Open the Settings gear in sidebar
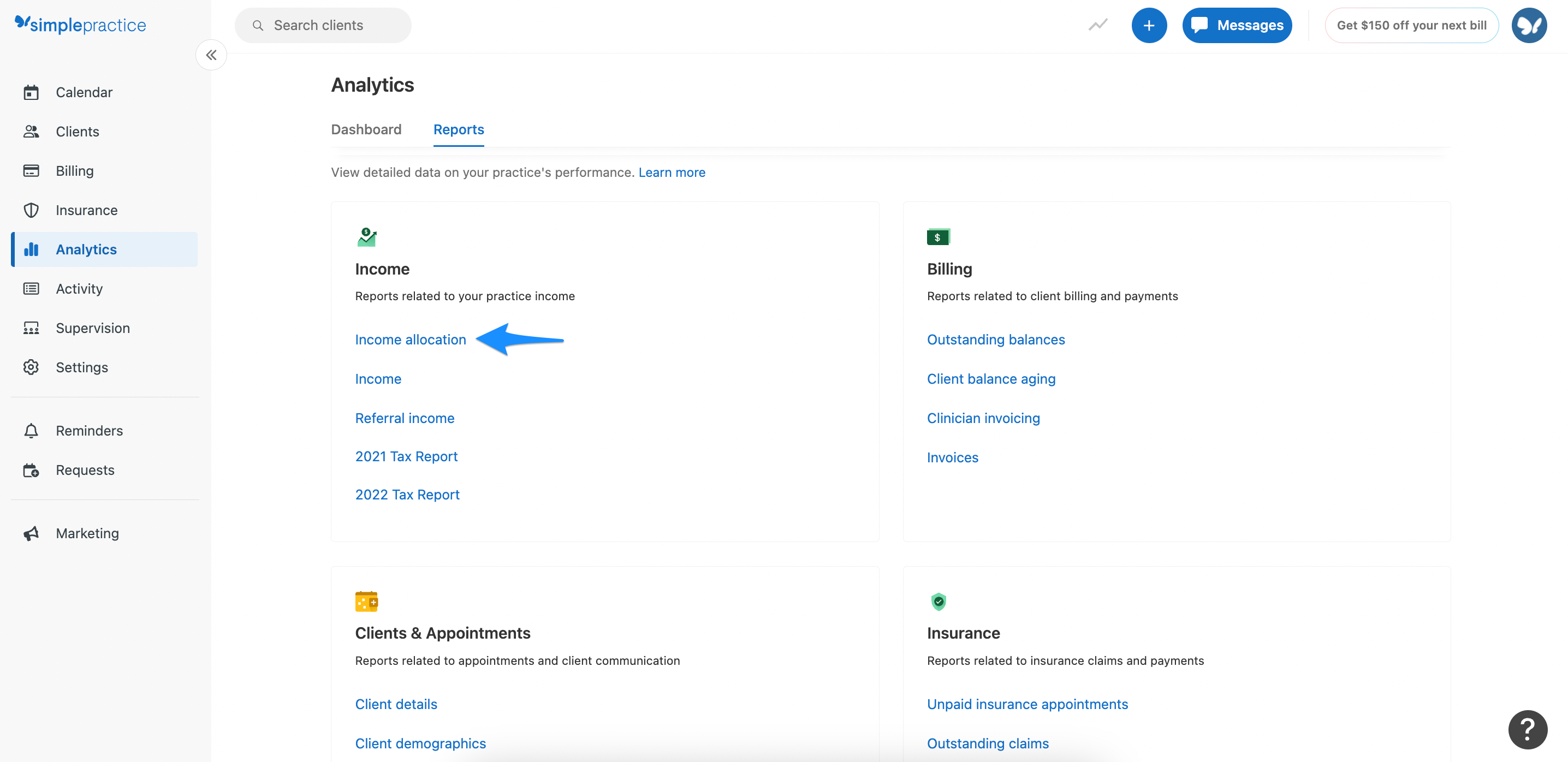The width and height of the screenshot is (1568, 762). click(x=81, y=367)
